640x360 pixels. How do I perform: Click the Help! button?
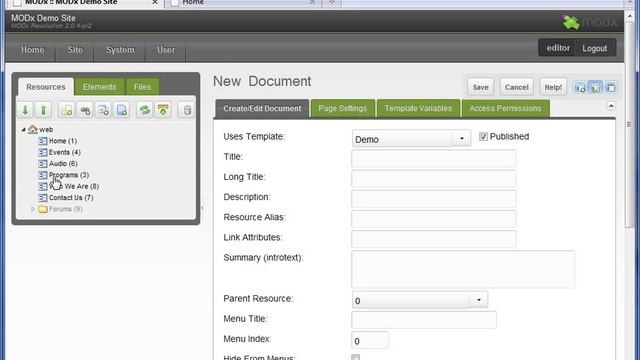click(553, 87)
